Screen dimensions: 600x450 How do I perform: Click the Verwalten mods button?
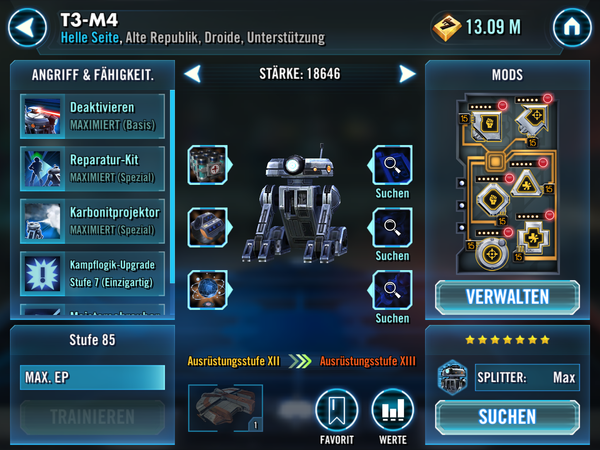(507, 297)
